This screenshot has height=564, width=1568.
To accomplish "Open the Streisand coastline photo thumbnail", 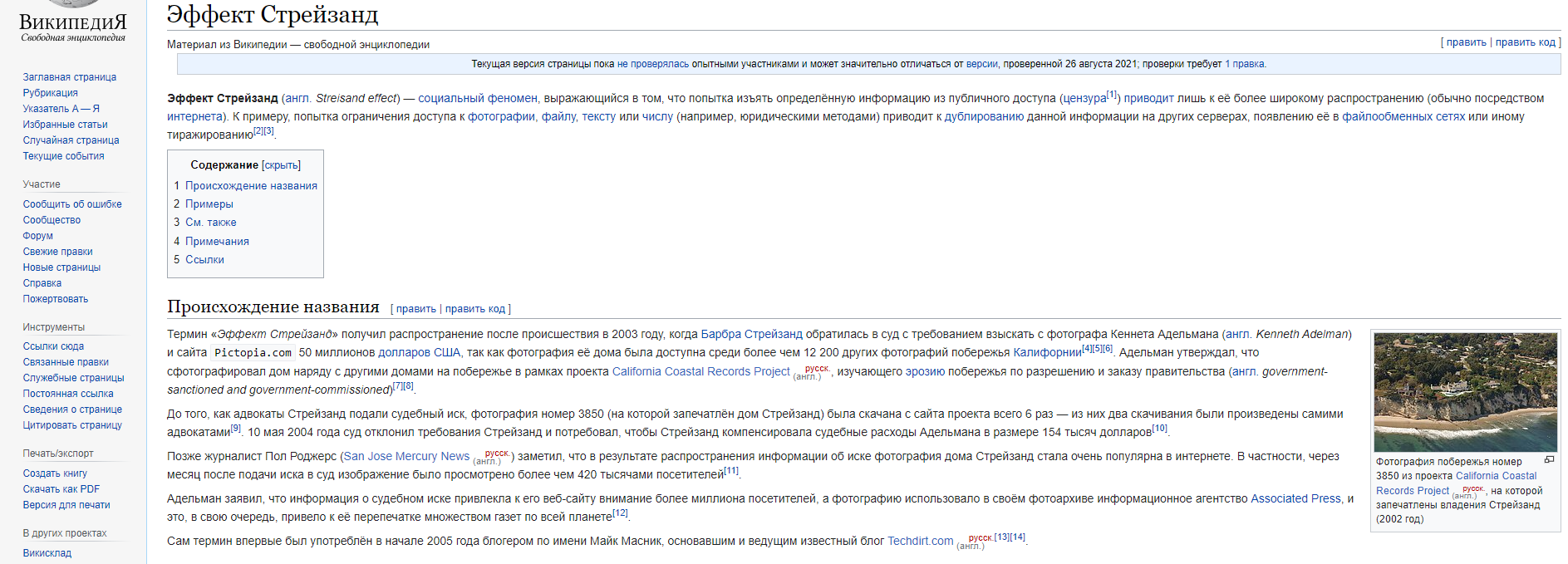I will pyautogui.click(x=1466, y=392).
